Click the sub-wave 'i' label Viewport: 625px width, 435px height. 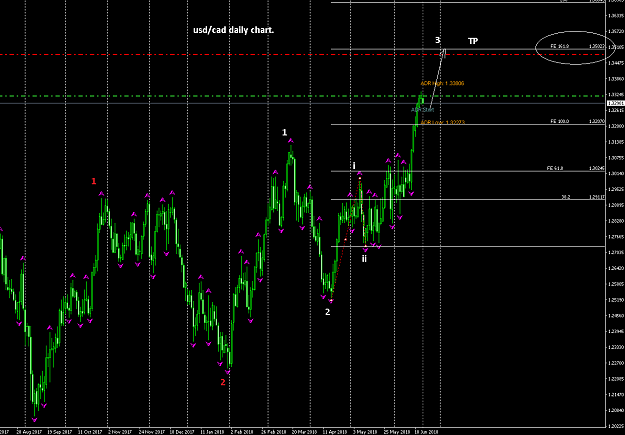[x=354, y=165]
